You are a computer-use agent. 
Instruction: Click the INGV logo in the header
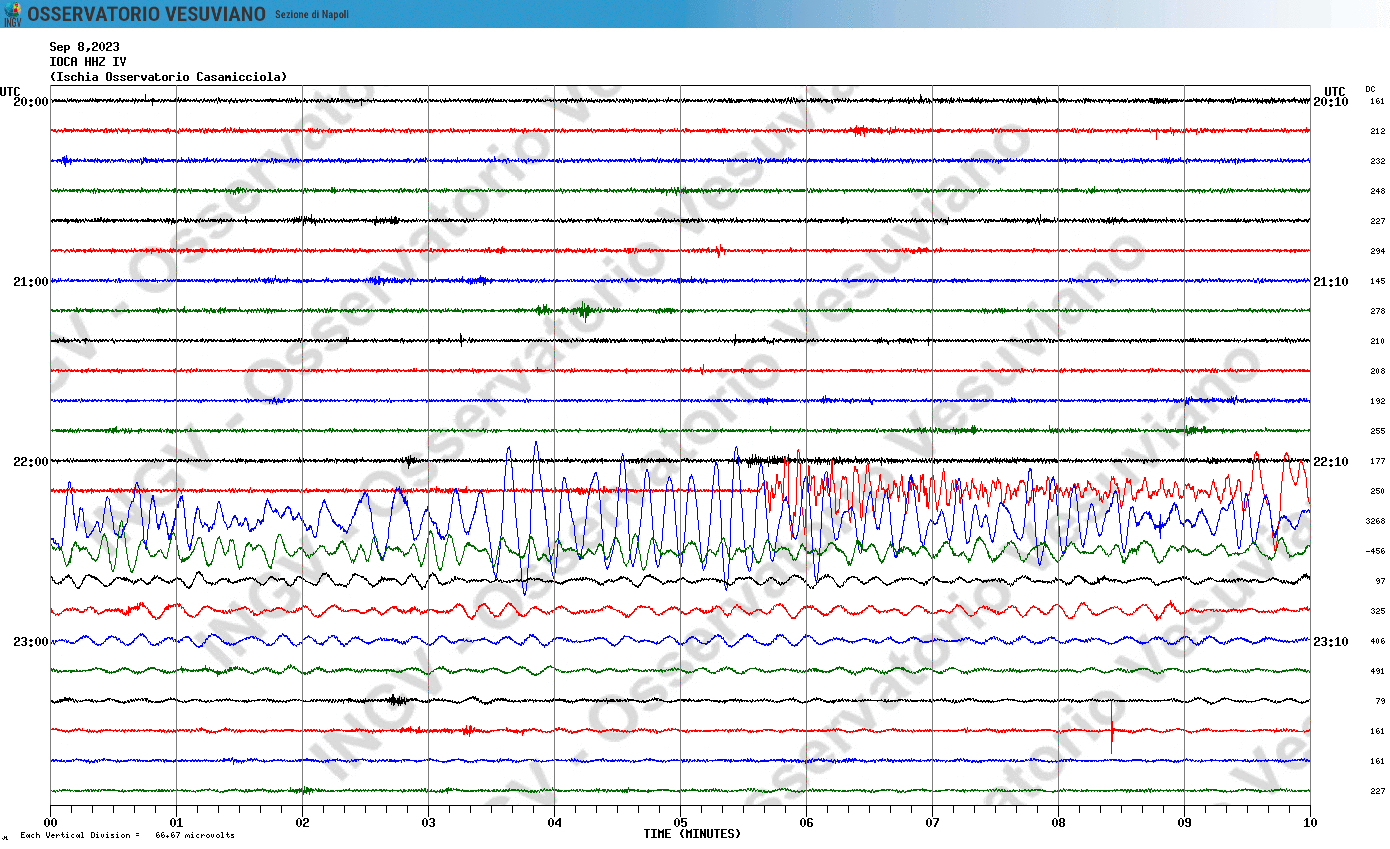pos(12,14)
